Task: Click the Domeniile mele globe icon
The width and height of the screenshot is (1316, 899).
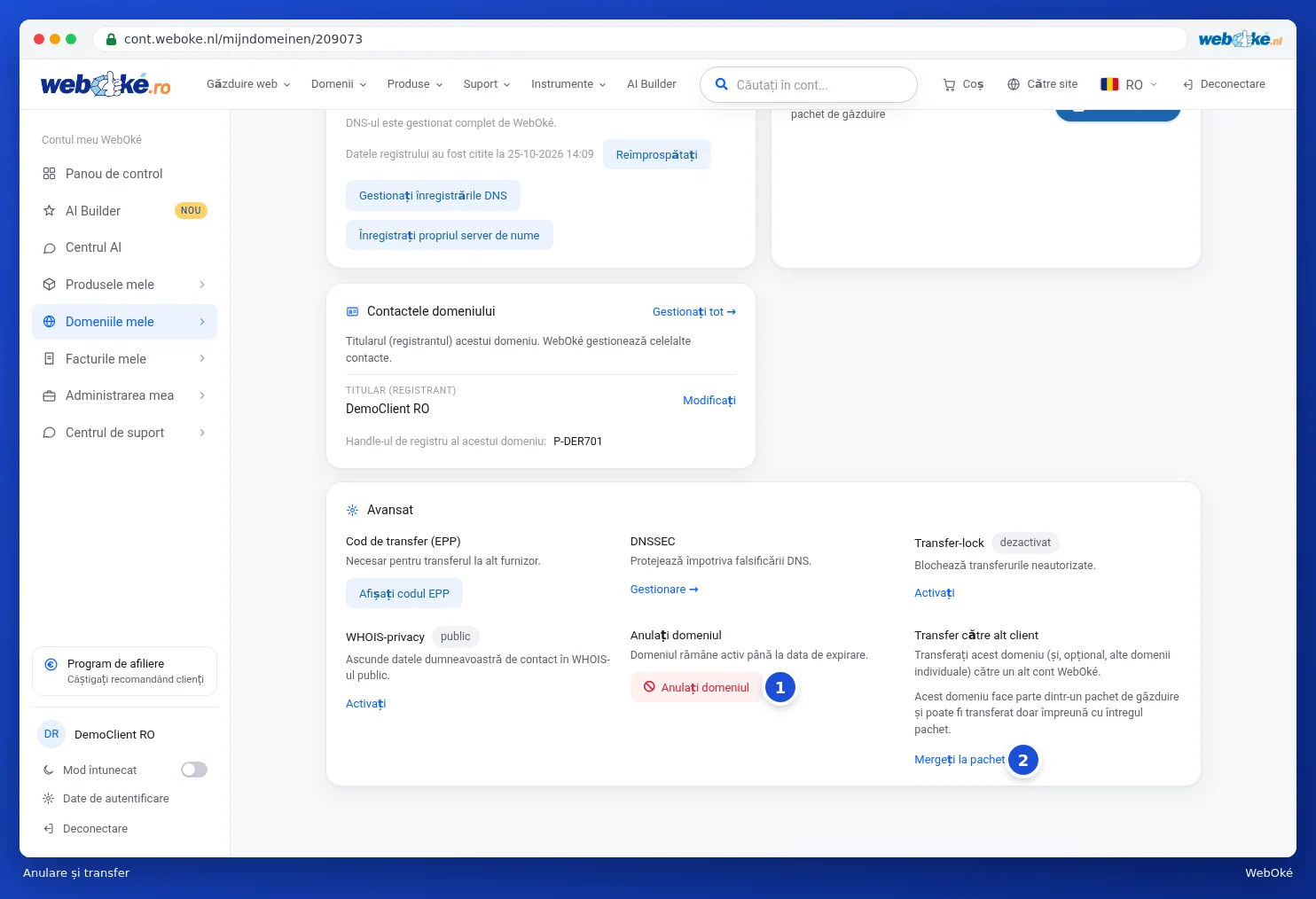Action: [x=50, y=322]
